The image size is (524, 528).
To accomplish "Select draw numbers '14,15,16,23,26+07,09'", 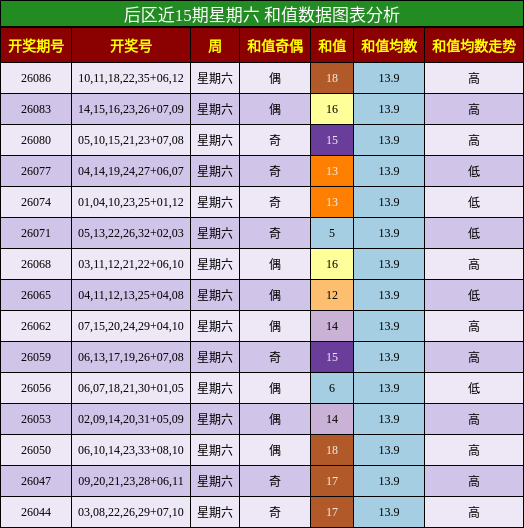I will [131, 109].
